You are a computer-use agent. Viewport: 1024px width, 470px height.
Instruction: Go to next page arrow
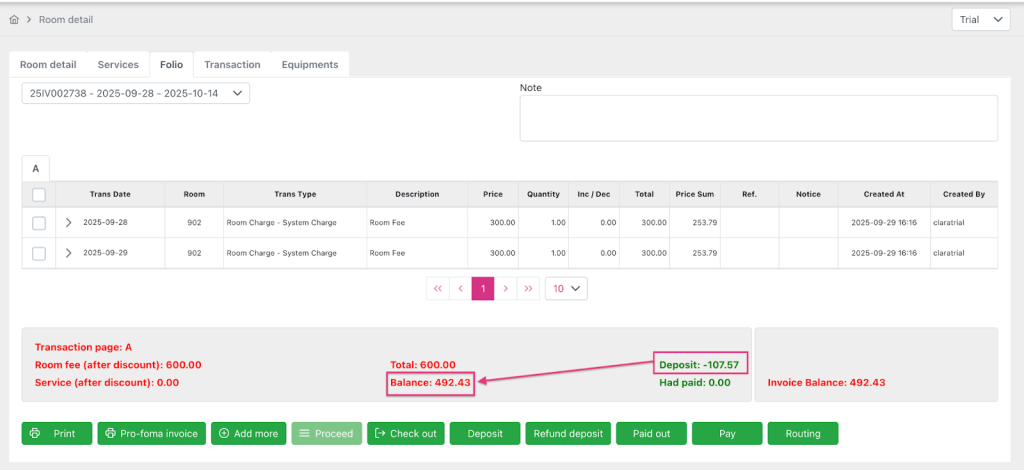click(x=506, y=288)
